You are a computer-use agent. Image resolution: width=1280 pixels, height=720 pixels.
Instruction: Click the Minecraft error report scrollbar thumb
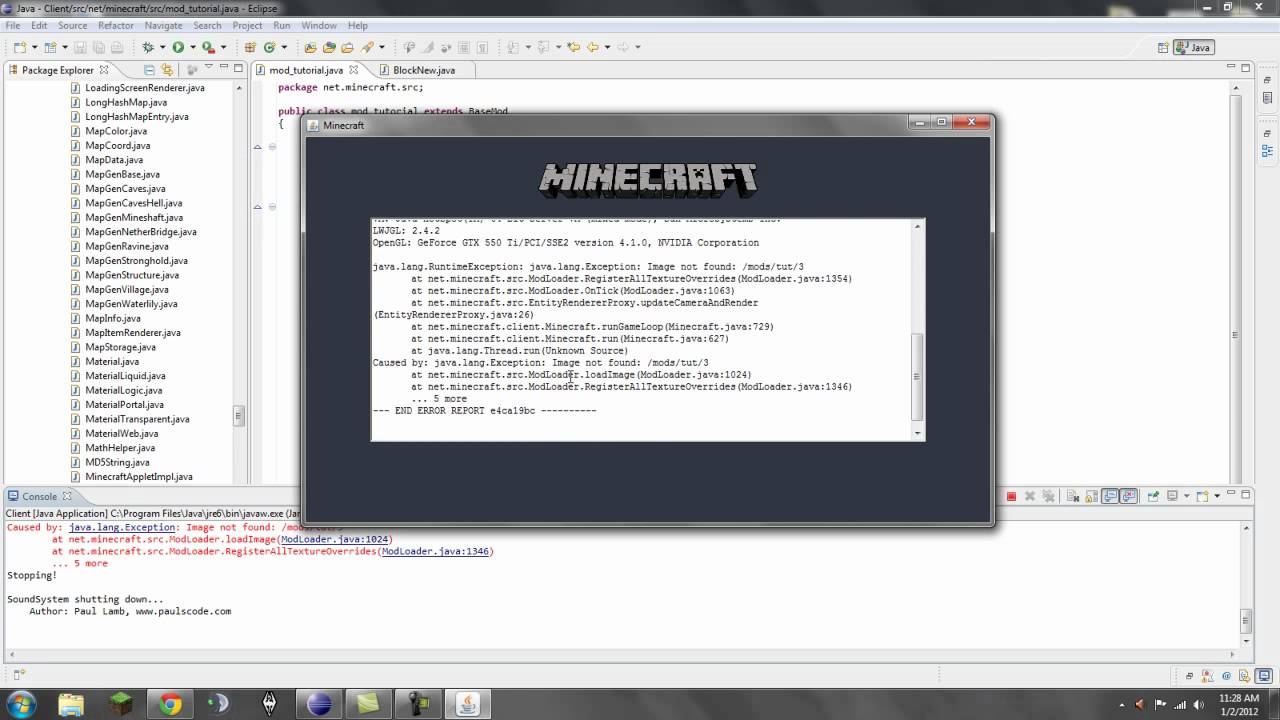point(917,376)
